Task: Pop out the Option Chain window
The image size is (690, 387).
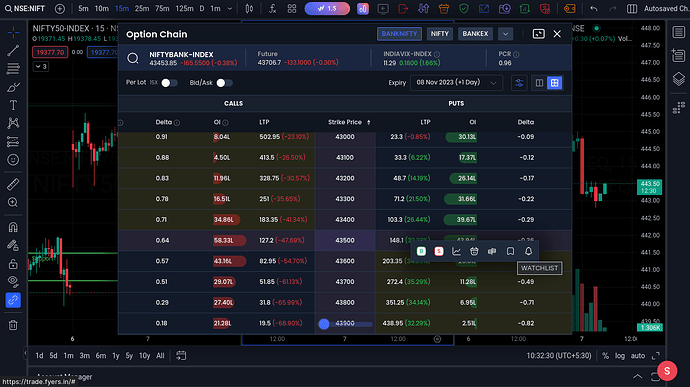Action: click(538, 34)
